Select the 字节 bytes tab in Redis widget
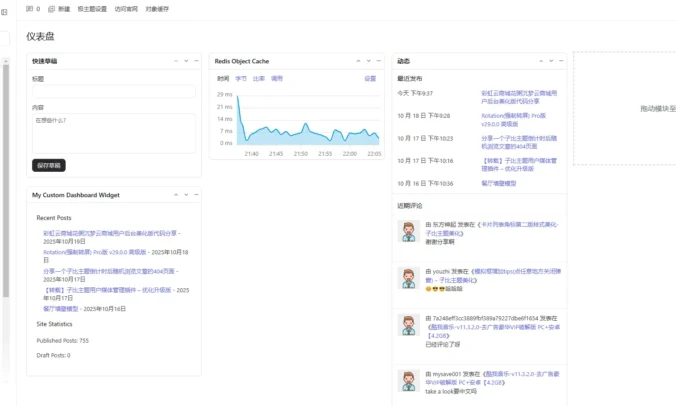 pos(241,78)
